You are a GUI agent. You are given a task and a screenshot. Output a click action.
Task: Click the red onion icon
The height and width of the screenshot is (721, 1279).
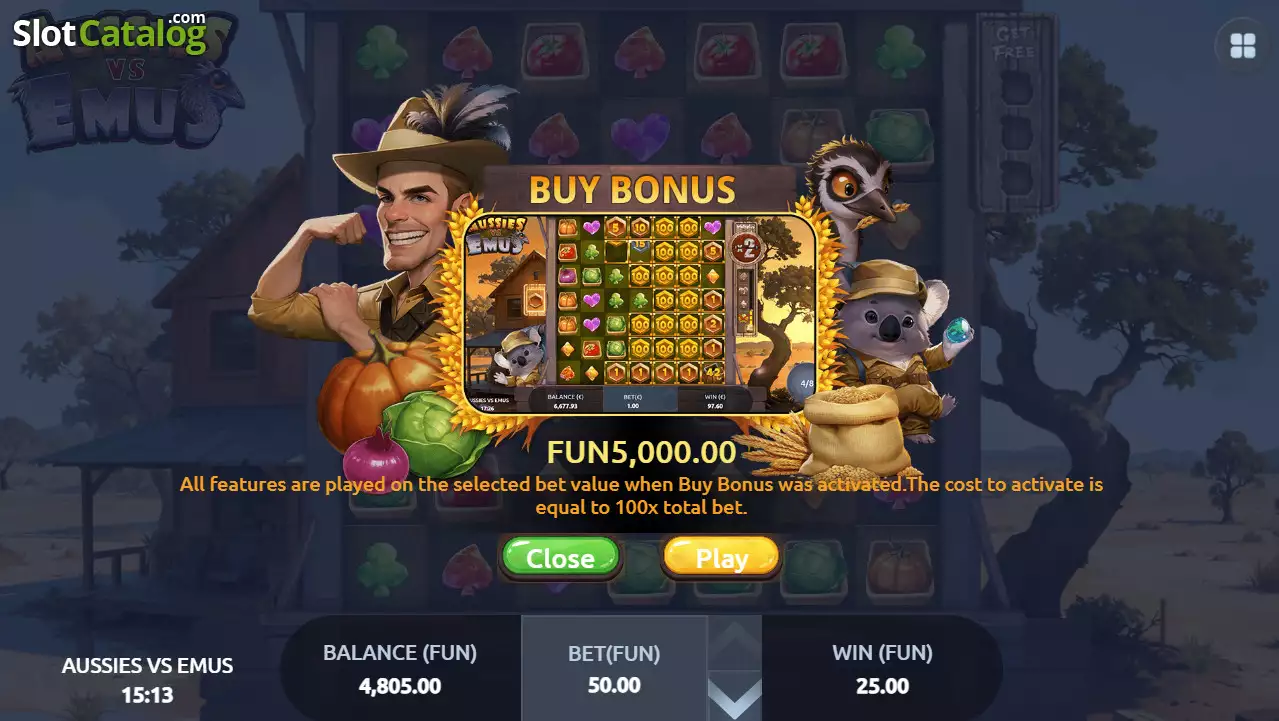coord(376,462)
